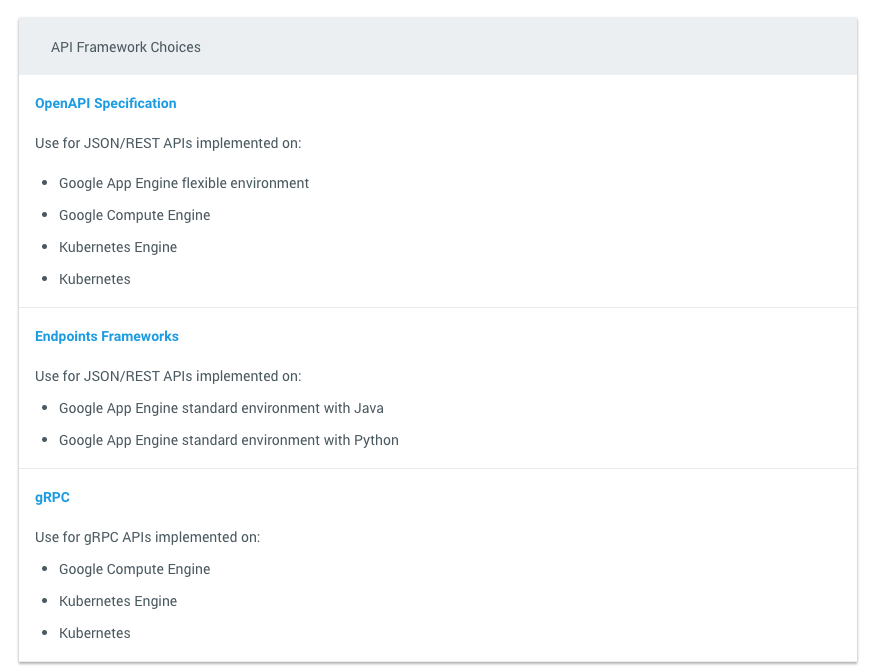Click the bullet beside the Python environment item
This screenshot has height=672, width=885.
pyautogui.click(x=45, y=440)
